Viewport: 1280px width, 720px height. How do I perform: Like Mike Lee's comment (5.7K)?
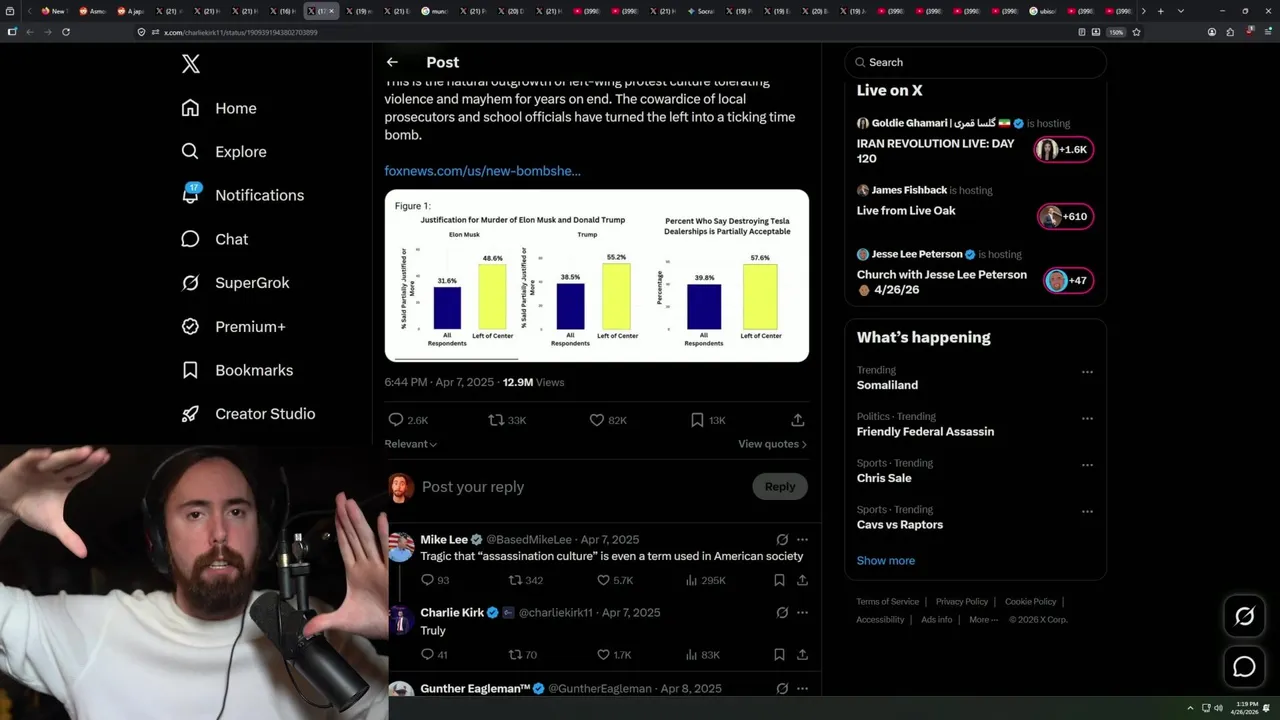[x=615, y=580]
